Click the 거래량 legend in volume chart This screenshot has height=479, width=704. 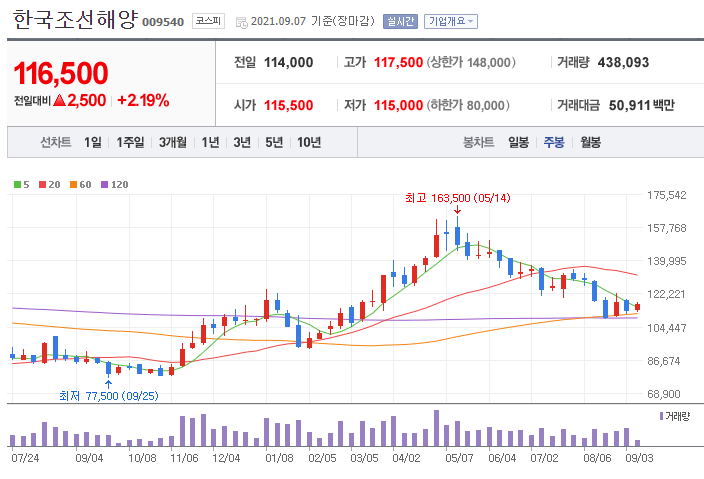(x=674, y=417)
